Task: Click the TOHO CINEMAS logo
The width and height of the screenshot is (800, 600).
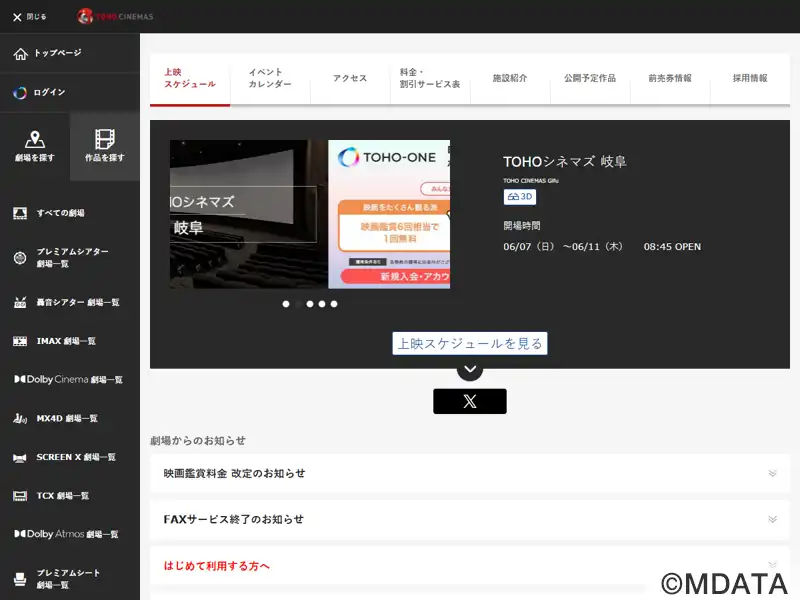Action: click(115, 16)
